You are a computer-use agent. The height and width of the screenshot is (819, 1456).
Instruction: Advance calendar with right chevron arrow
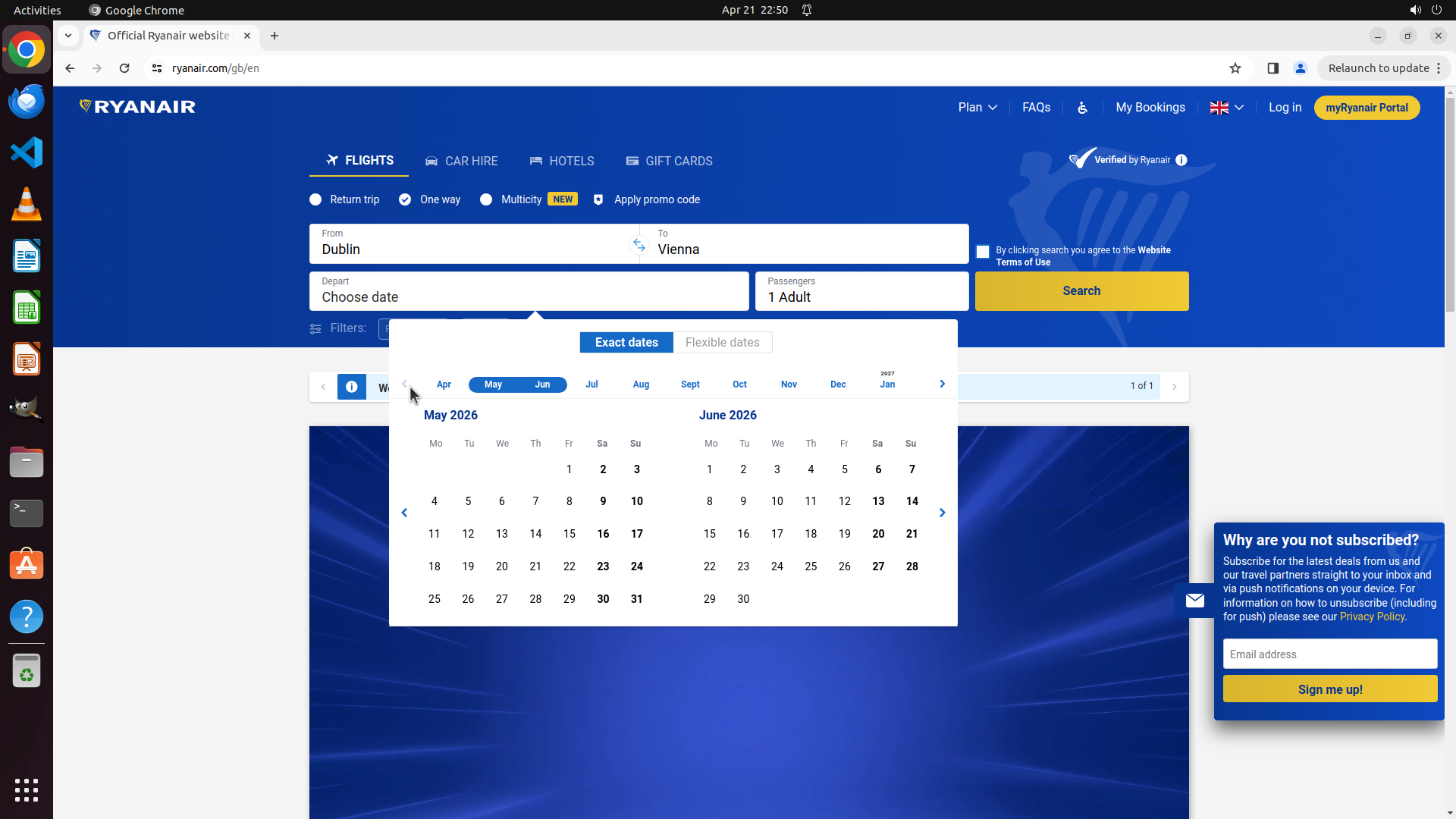[x=942, y=513]
